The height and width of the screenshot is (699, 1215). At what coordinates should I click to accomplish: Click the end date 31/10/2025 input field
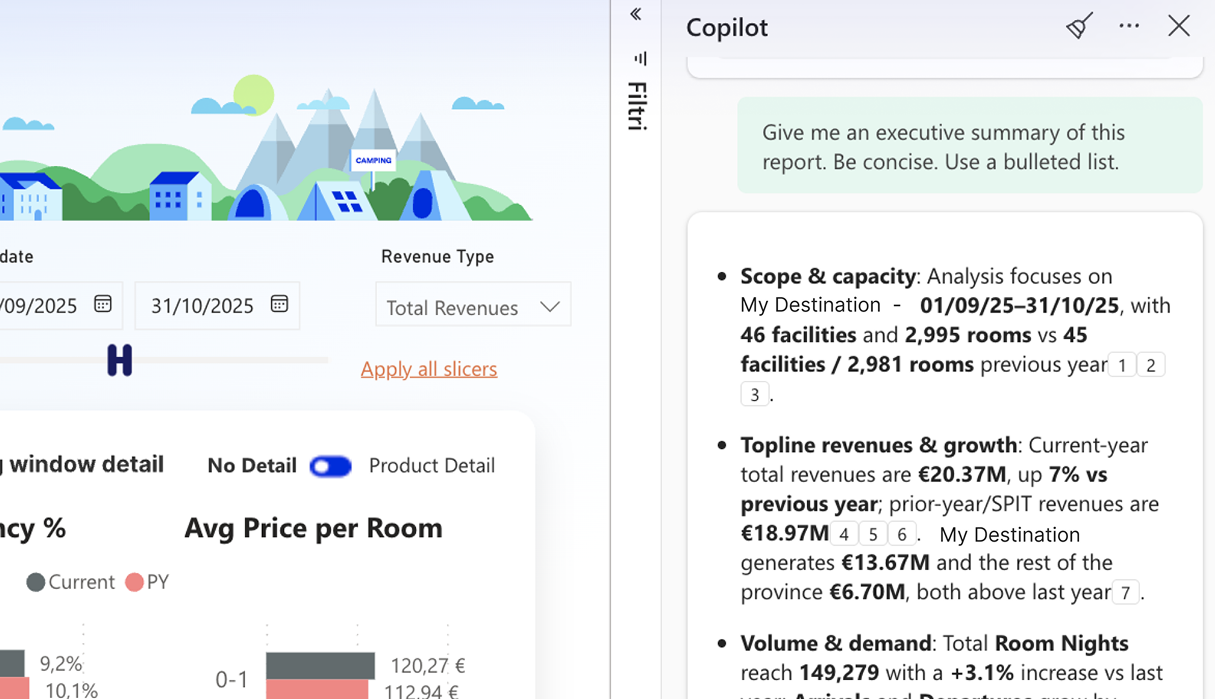point(203,305)
